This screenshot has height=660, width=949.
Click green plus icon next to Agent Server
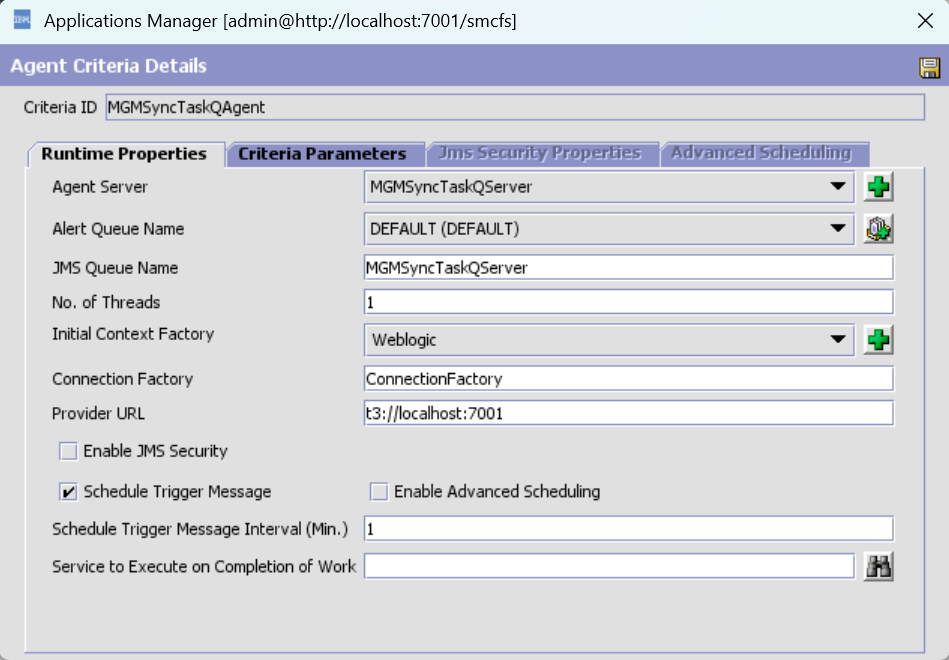pyautogui.click(x=878, y=187)
